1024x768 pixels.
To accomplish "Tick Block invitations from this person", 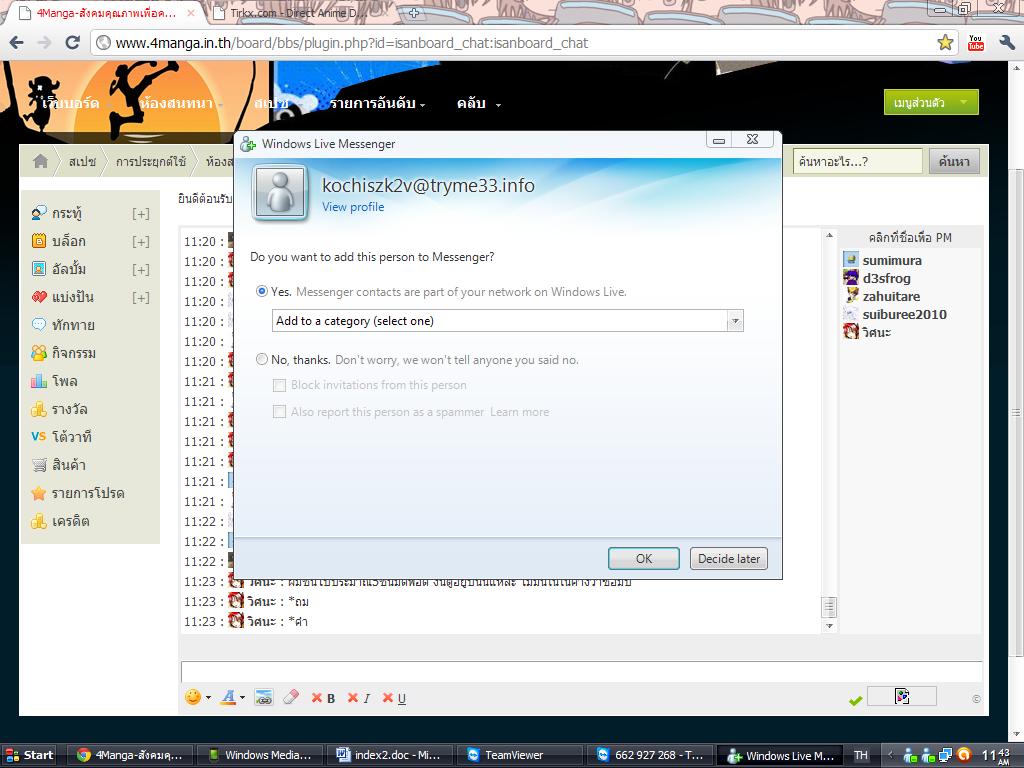I will [x=280, y=385].
